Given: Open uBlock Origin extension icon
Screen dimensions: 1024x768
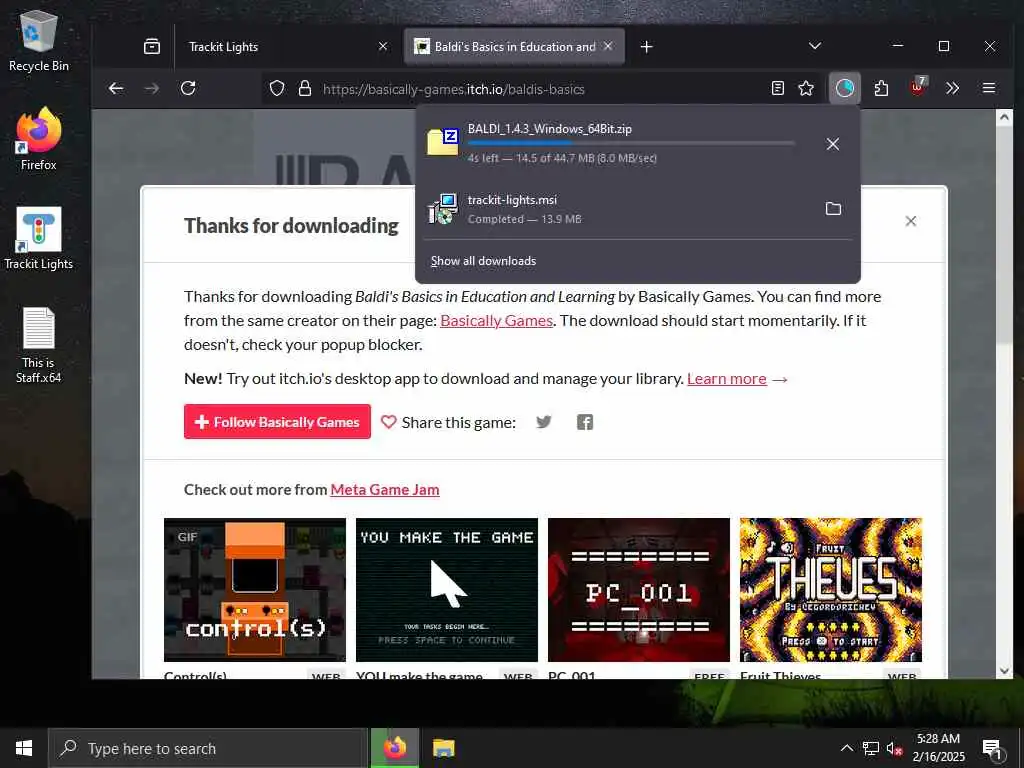Looking at the screenshot, I should point(918,87).
